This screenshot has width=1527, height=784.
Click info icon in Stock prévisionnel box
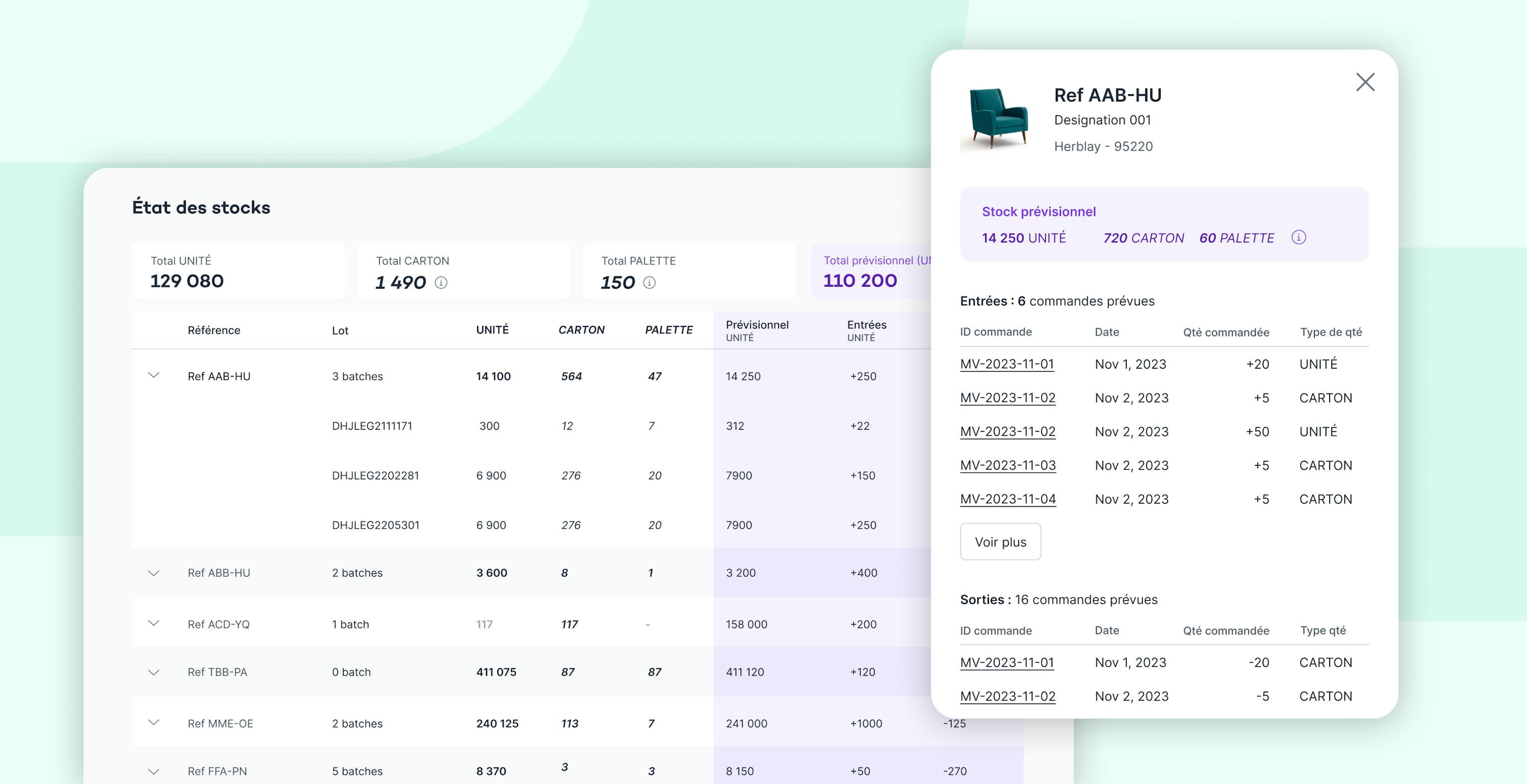pyautogui.click(x=1298, y=237)
